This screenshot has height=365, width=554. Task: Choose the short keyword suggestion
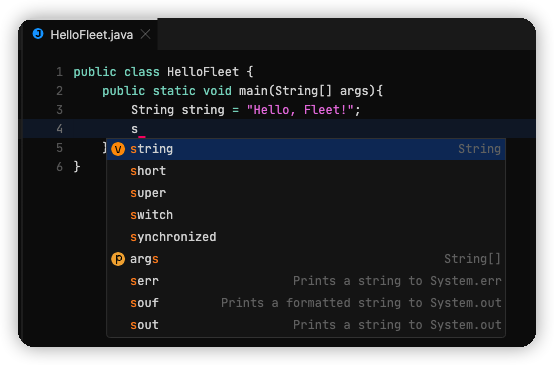pyautogui.click(x=306, y=171)
